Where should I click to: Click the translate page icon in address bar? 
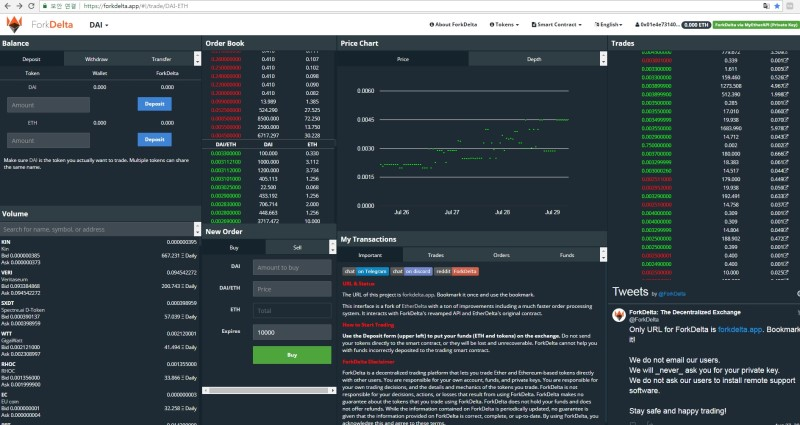click(766, 6)
